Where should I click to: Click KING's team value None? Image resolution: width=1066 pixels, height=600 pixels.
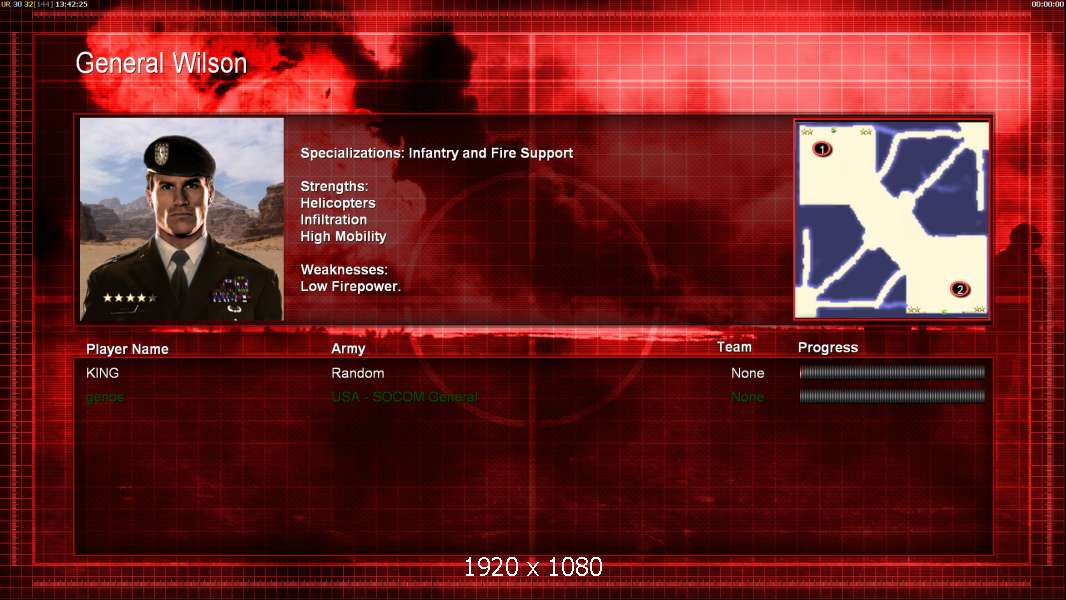pos(748,373)
